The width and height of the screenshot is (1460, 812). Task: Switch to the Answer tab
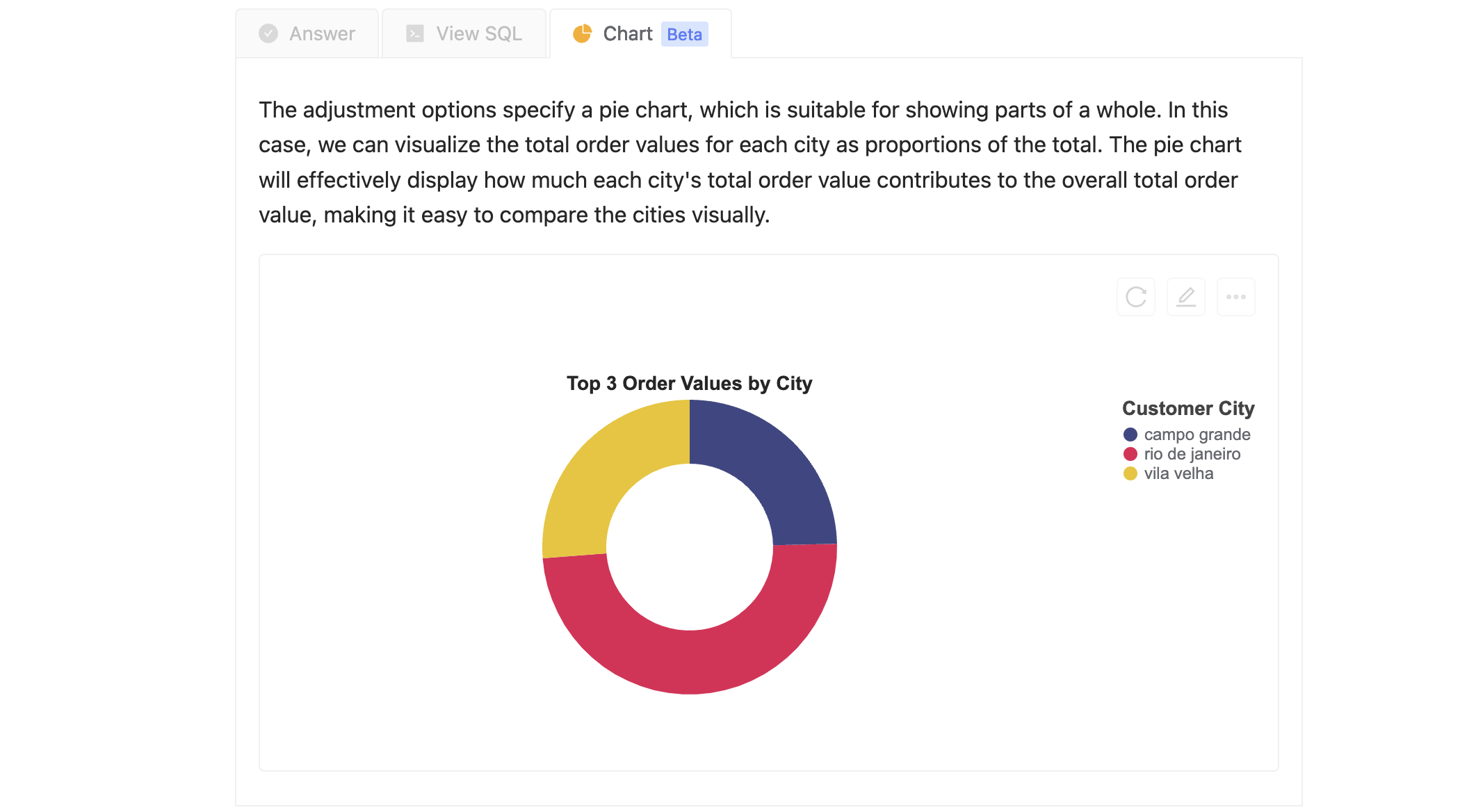[x=307, y=33]
